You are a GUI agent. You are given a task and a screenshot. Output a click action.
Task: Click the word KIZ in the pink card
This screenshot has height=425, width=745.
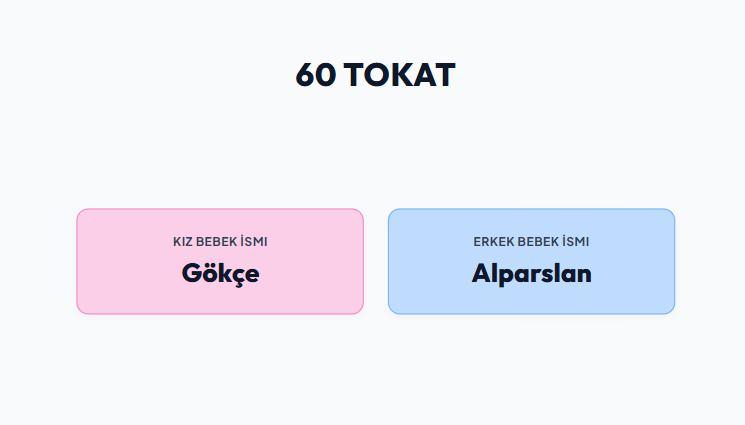point(183,241)
